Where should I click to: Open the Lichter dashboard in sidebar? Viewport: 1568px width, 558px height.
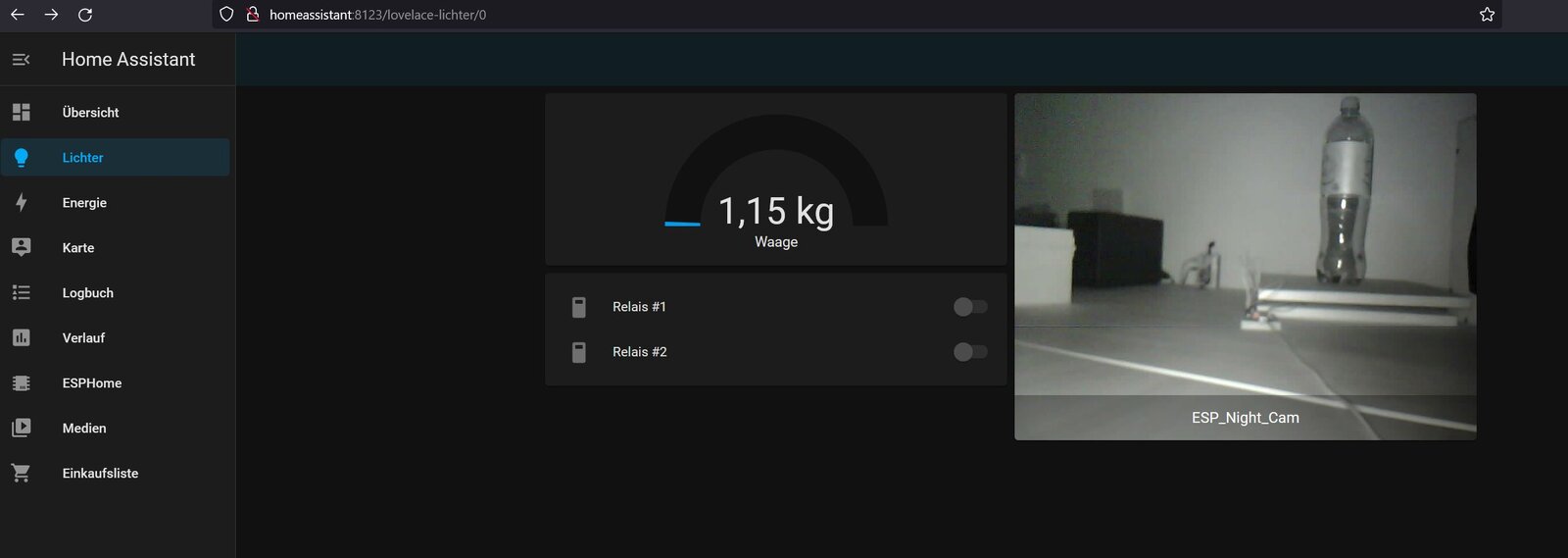point(83,158)
